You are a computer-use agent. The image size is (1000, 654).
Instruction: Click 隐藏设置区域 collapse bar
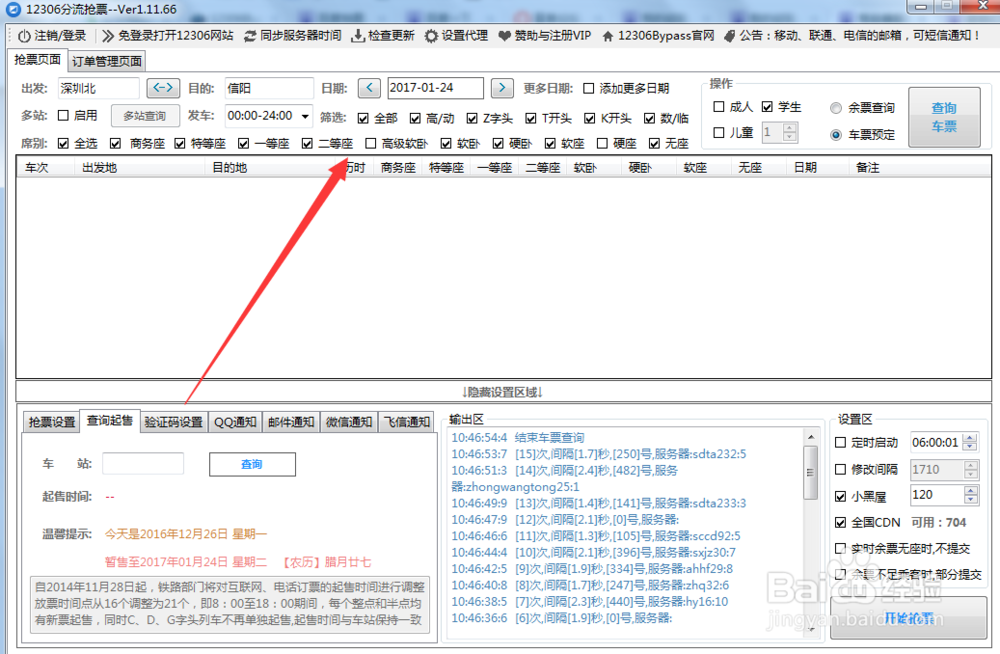point(503,391)
